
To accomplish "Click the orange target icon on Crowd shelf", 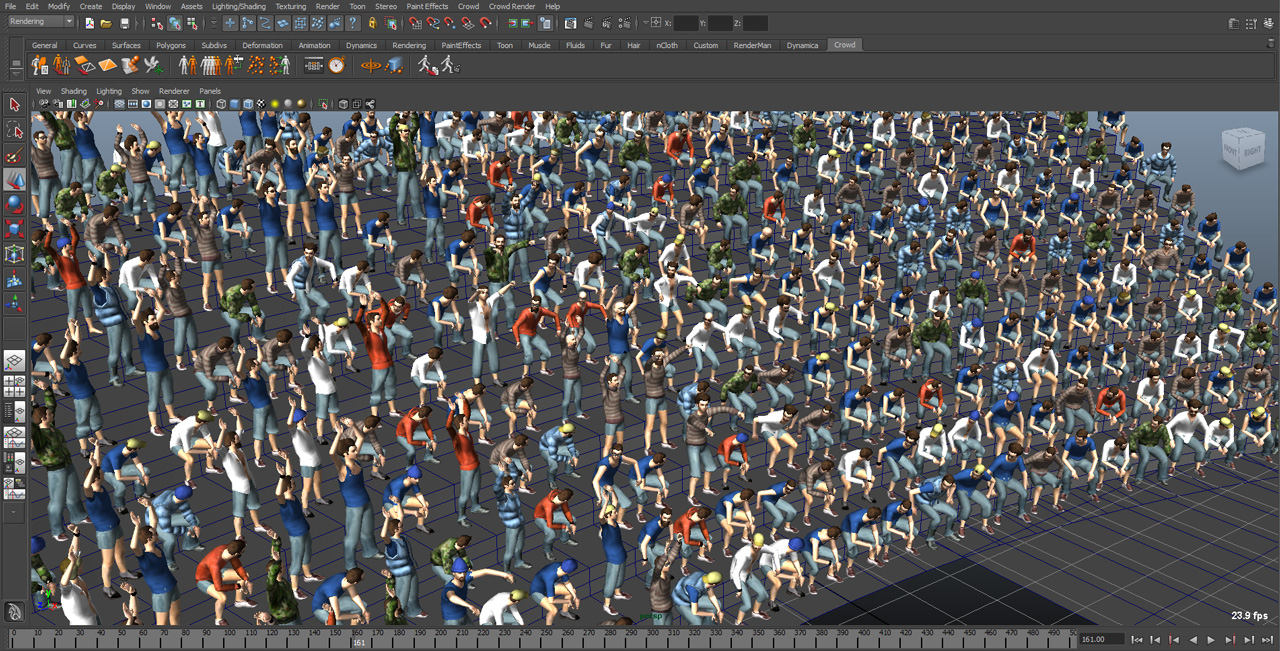I will [371, 65].
